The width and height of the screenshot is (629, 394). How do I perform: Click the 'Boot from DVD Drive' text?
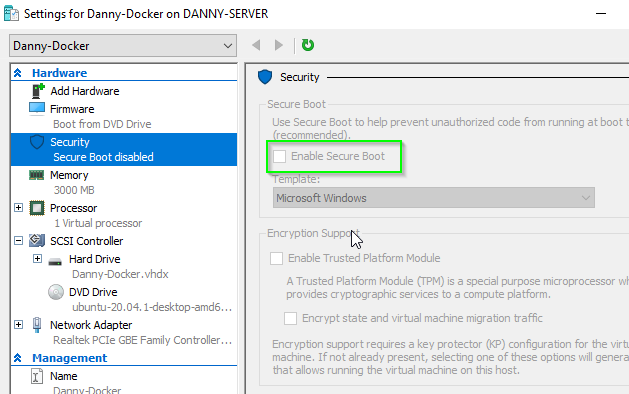[x=102, y=124]
